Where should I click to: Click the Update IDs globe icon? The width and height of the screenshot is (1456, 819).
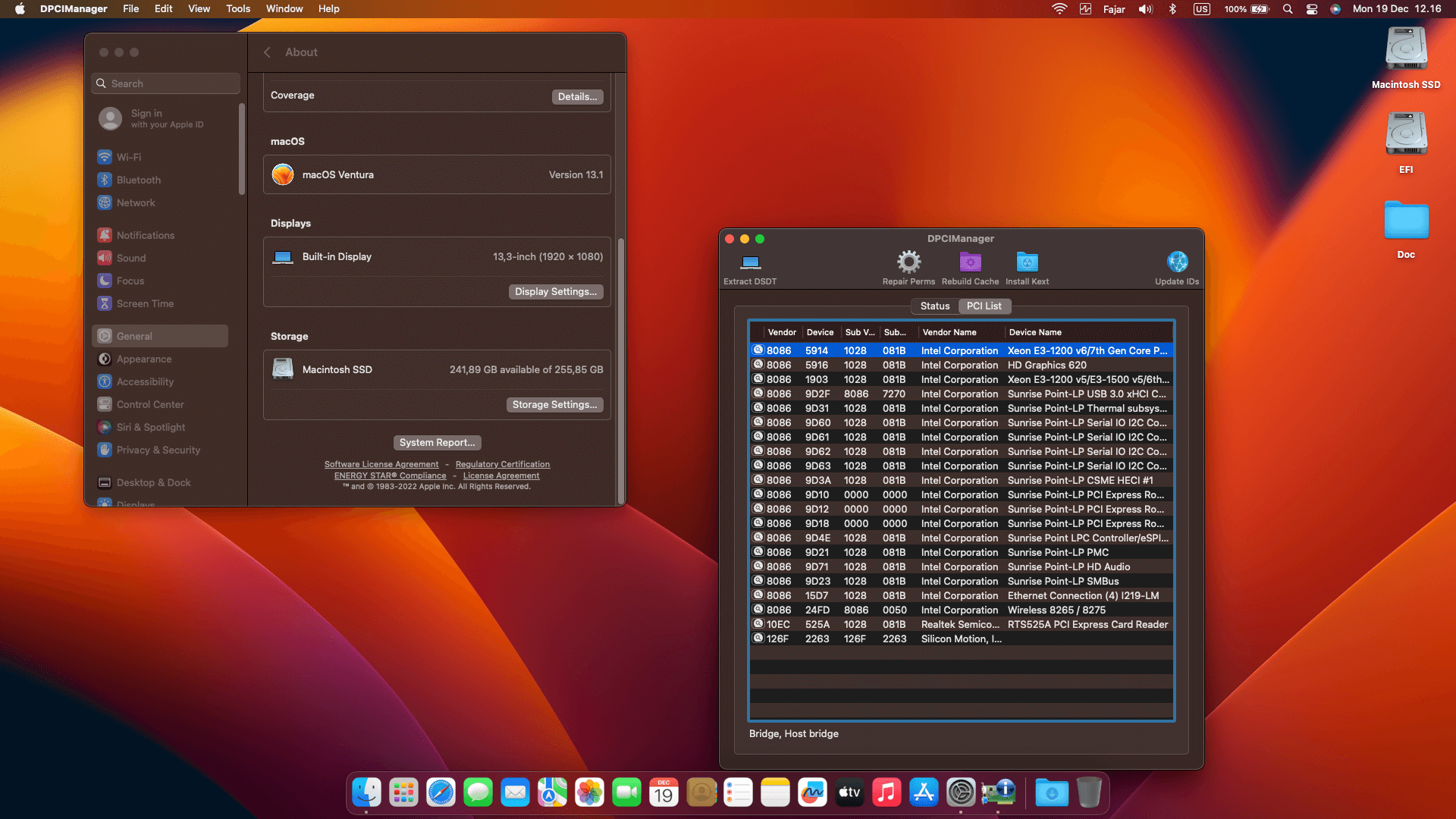point(1176,262)
